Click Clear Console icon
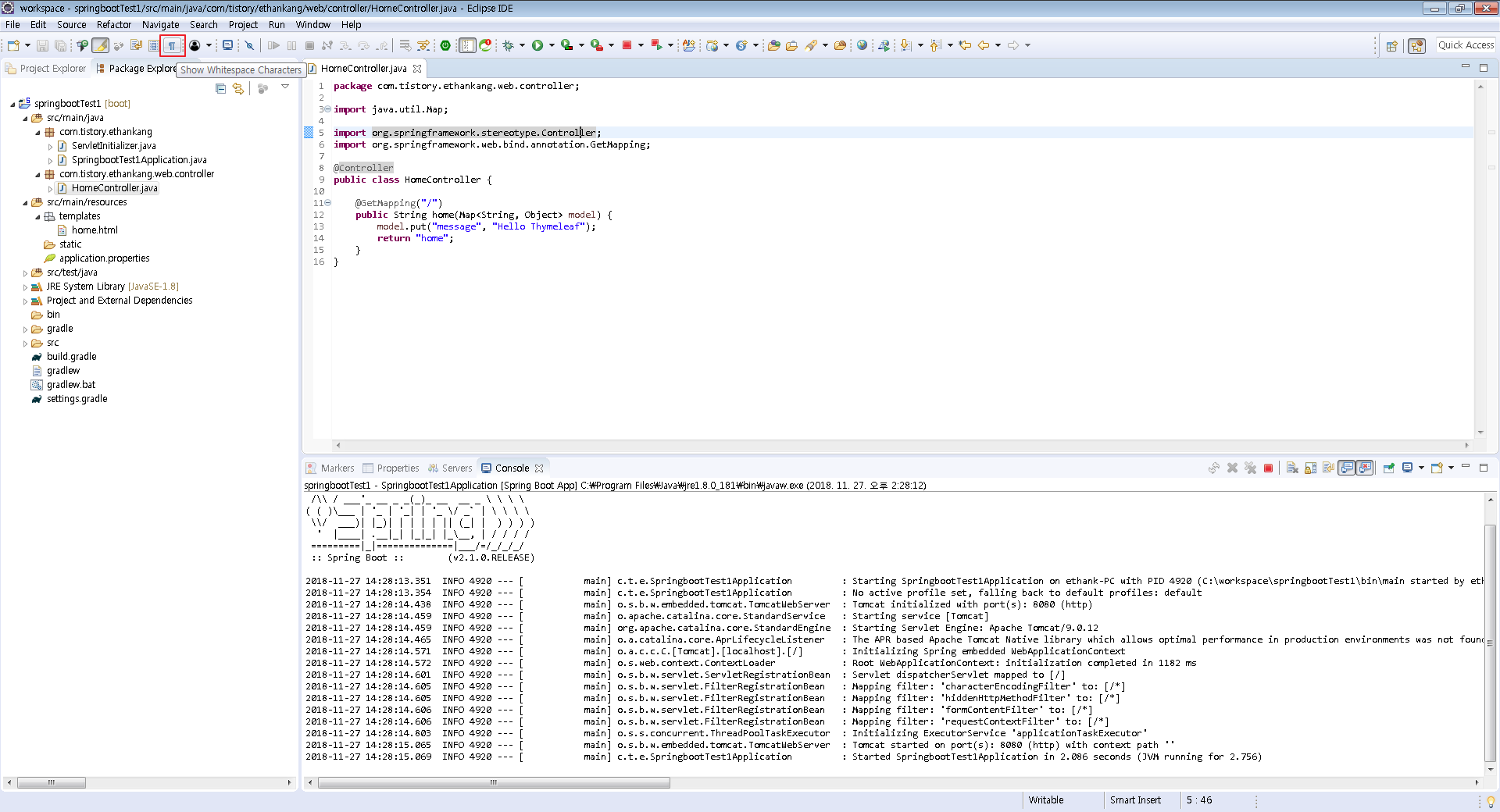This screenshot has width=1500, height=812. (x=1292, y=468)
